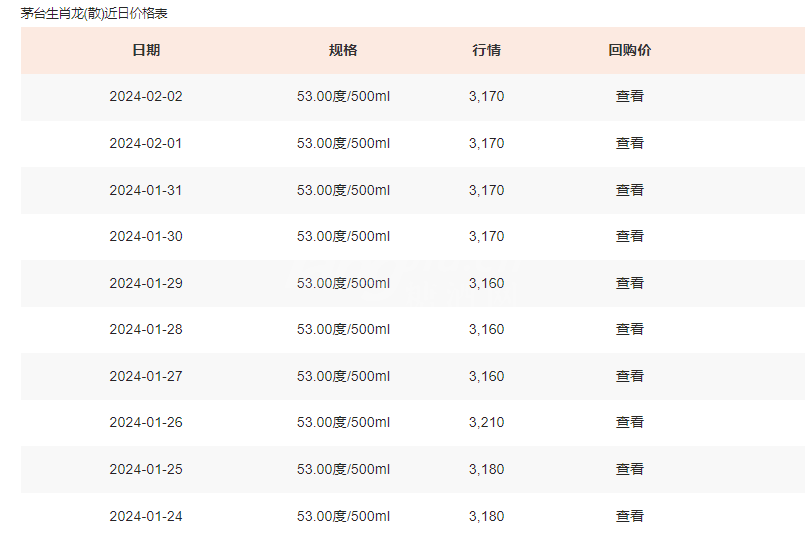This screenshot has width=805, height=554.
Task: Open 查看 link for 2024-02-01 row
Action: (629, 143)
